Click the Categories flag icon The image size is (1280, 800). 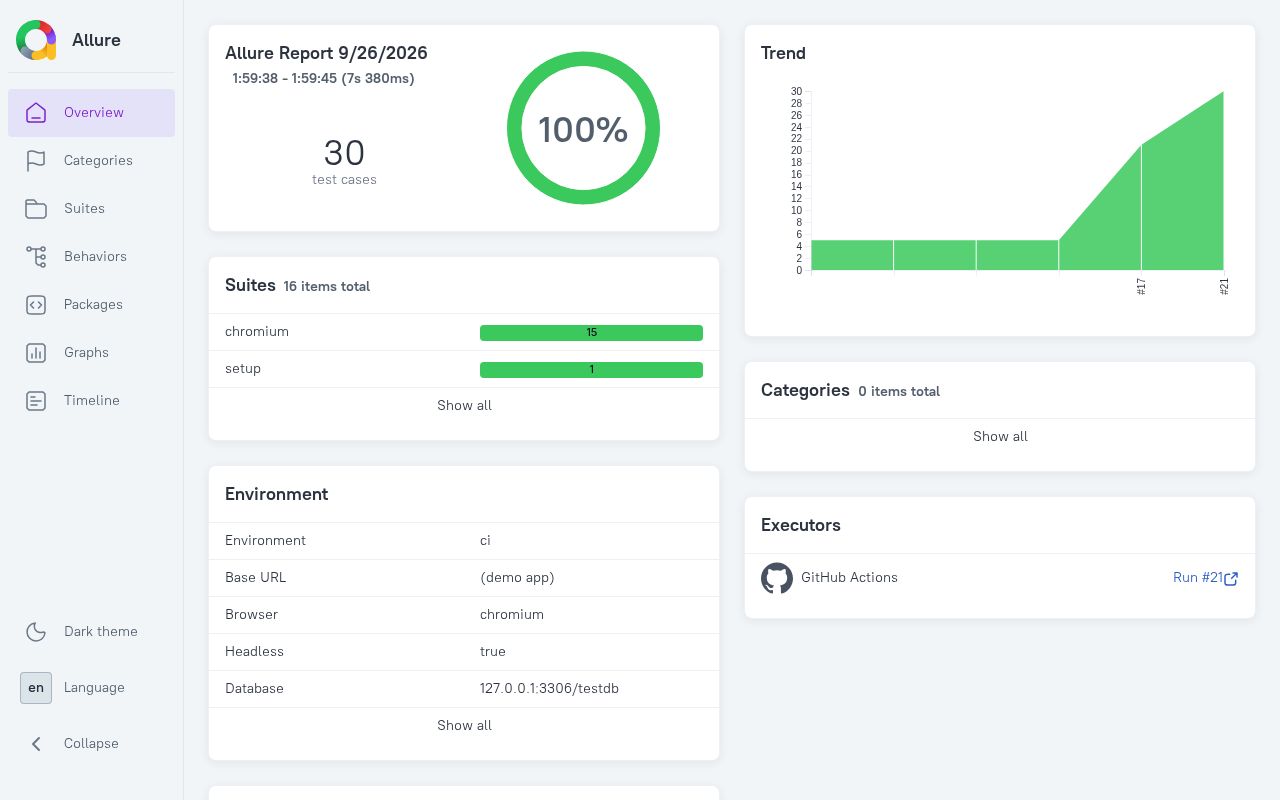click(36, 160)
